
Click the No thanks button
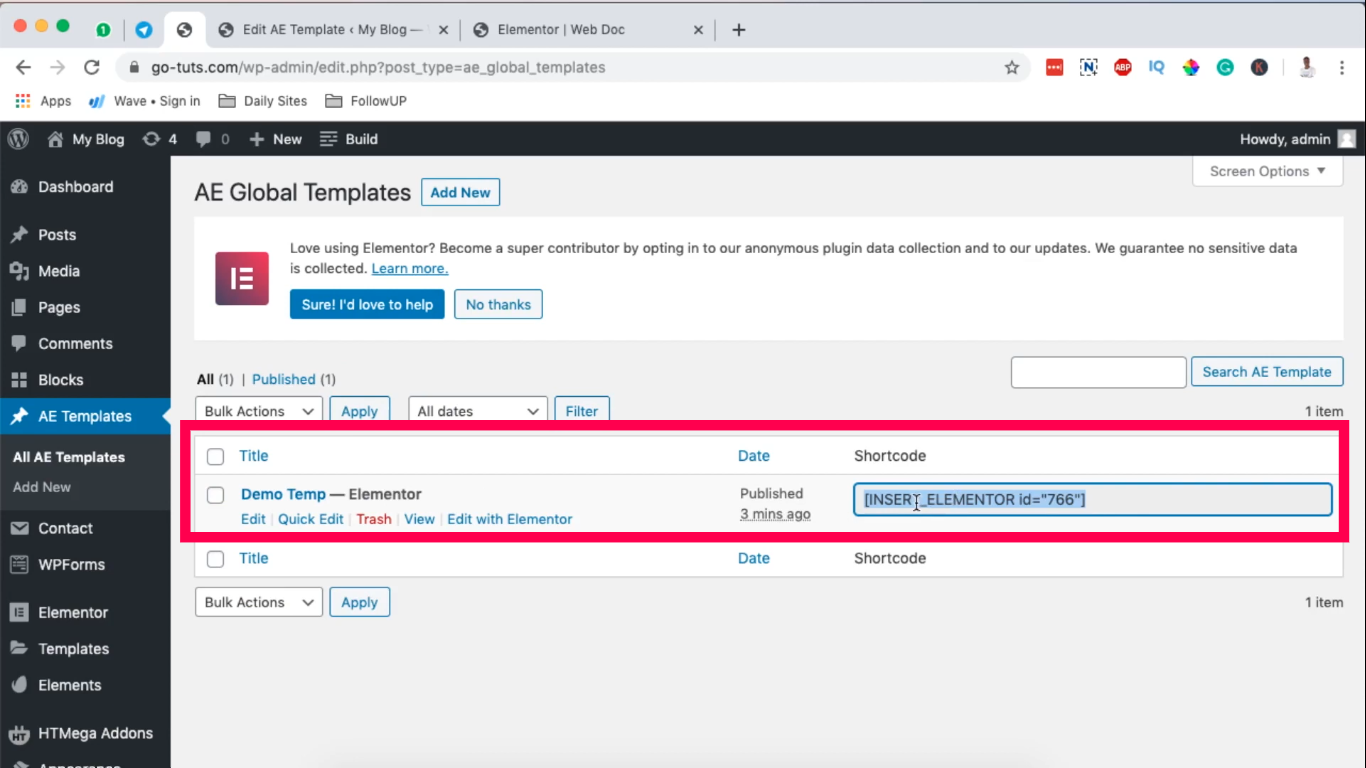[x=498, y=304]
